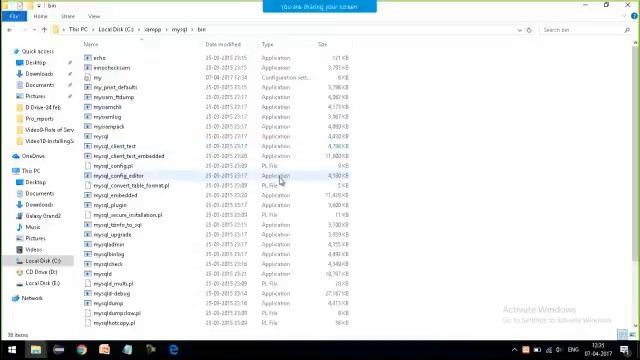The image size is (640, 360).
Task: Select the 'mysqld-debug' file name
Action: (x=111, y=293)
